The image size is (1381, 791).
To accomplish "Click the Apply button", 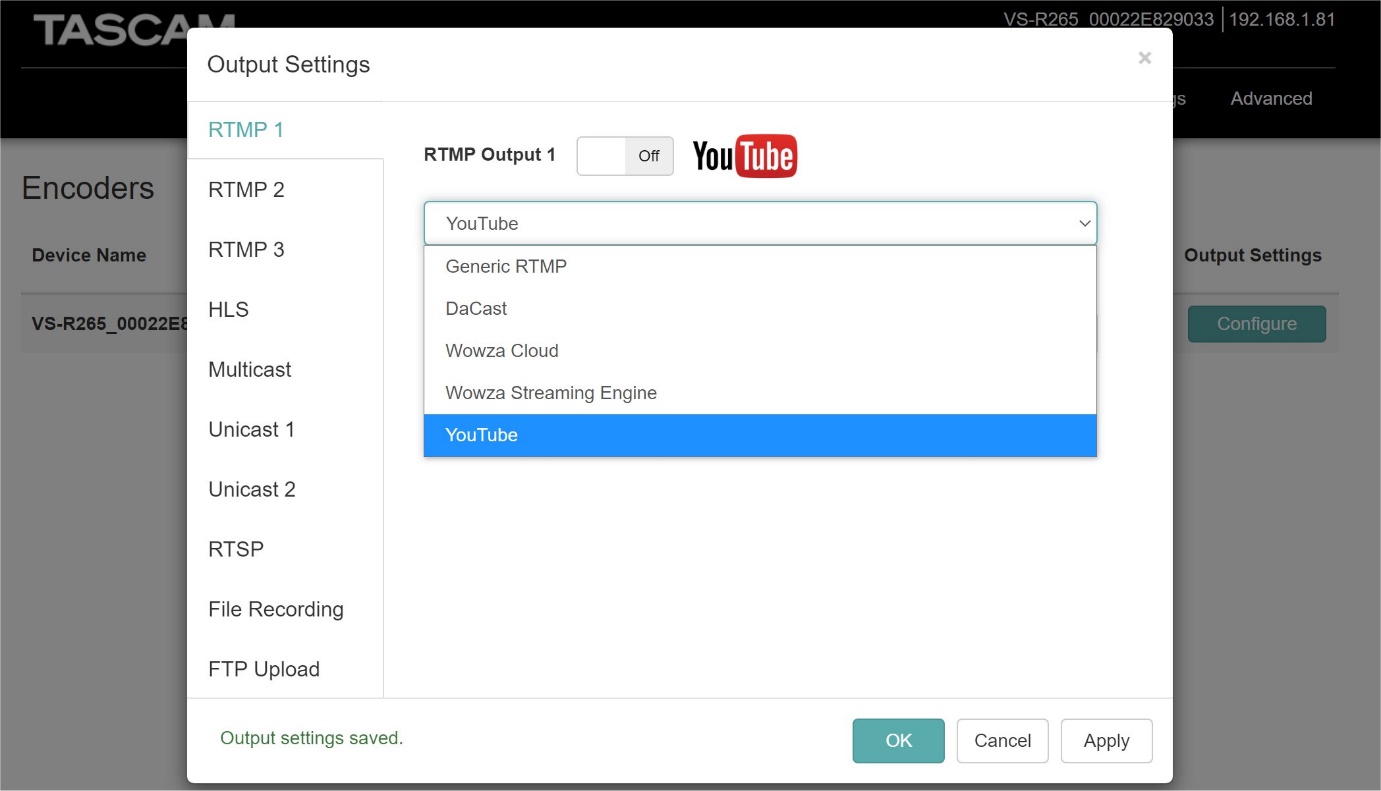I will pos(1106,741).
